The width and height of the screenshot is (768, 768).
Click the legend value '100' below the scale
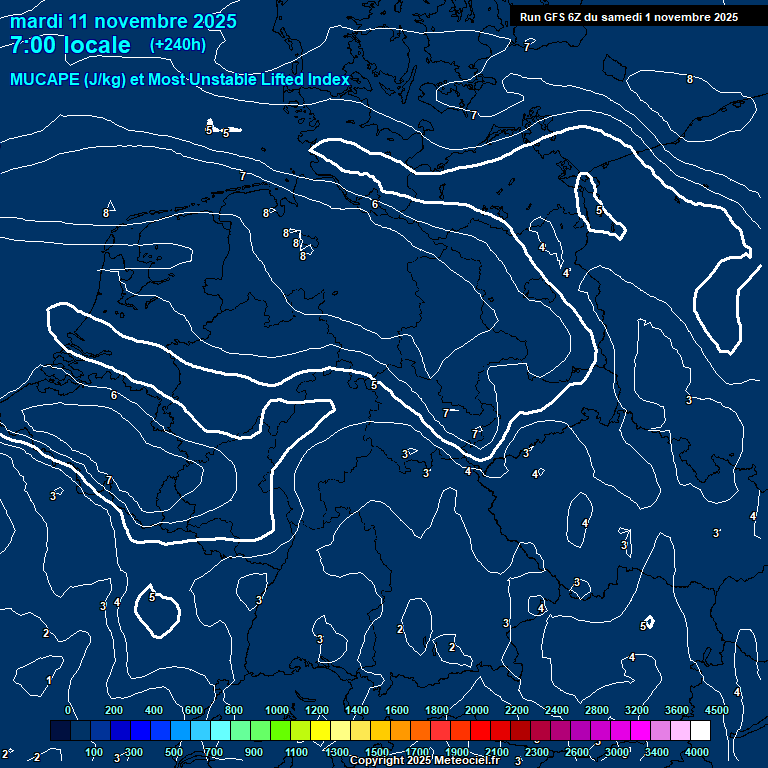tap(94, 752)
